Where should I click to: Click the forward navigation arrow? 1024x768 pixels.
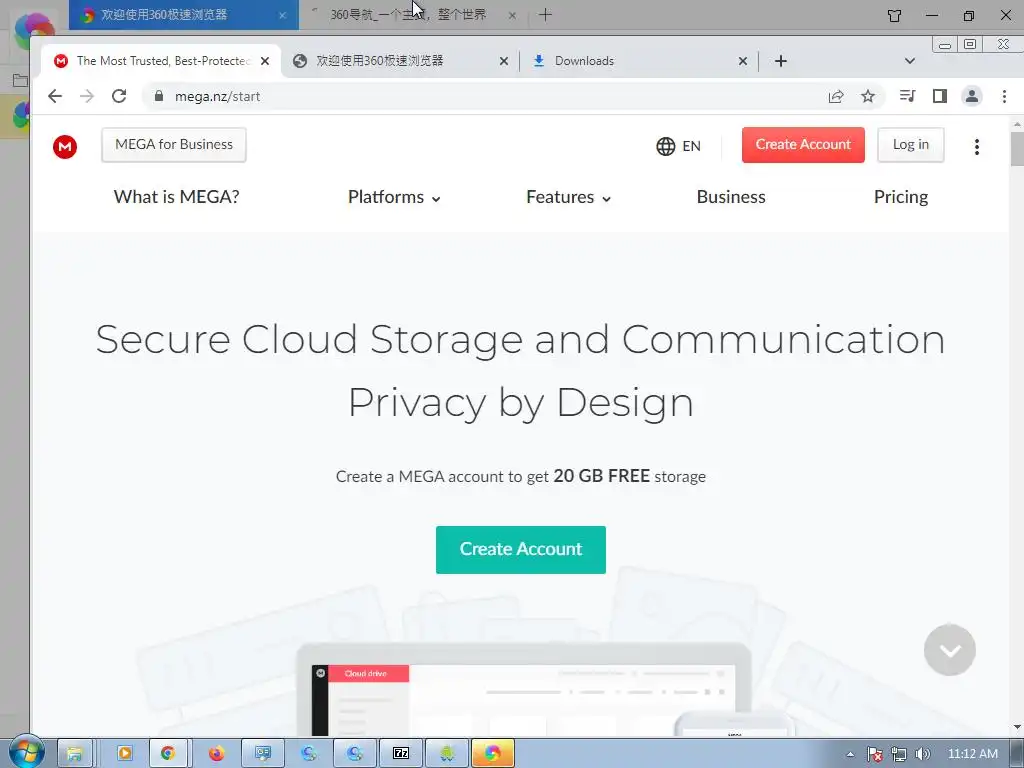[x=87, y=97]
